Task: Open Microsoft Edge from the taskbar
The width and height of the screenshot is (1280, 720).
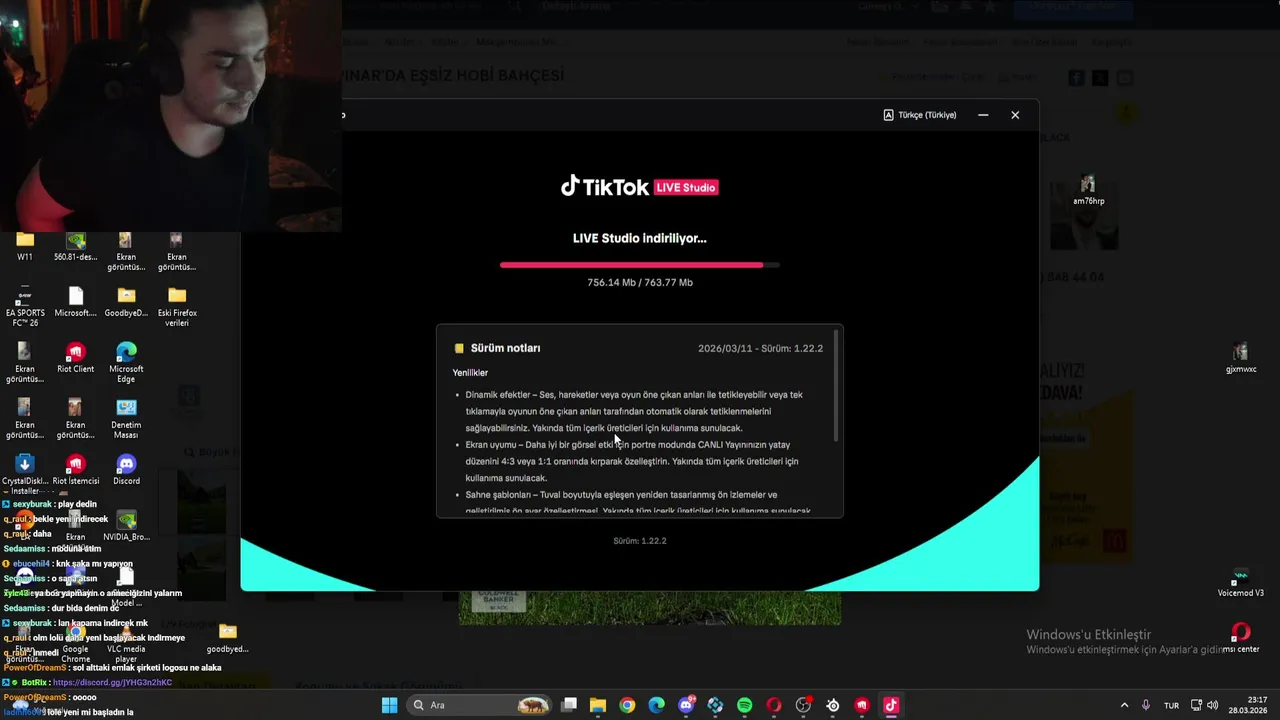Action: tap(656, 705)
